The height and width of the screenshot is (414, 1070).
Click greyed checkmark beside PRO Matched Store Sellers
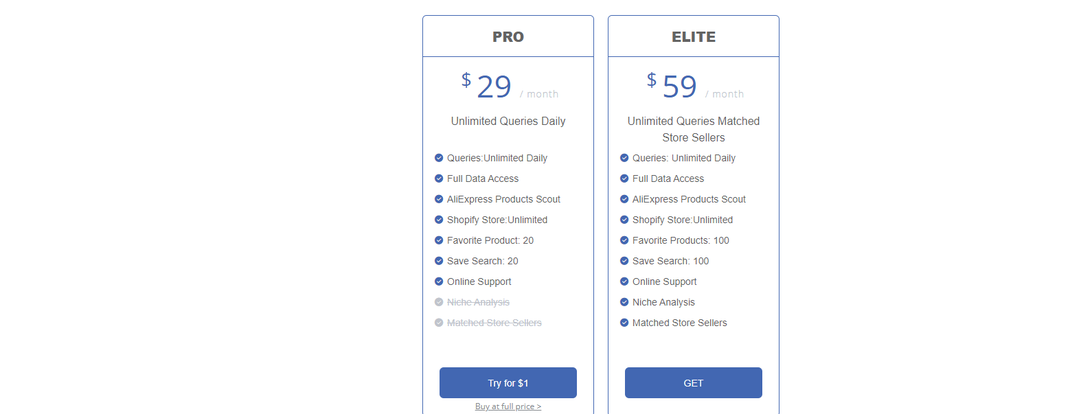[x=439, y=323]
